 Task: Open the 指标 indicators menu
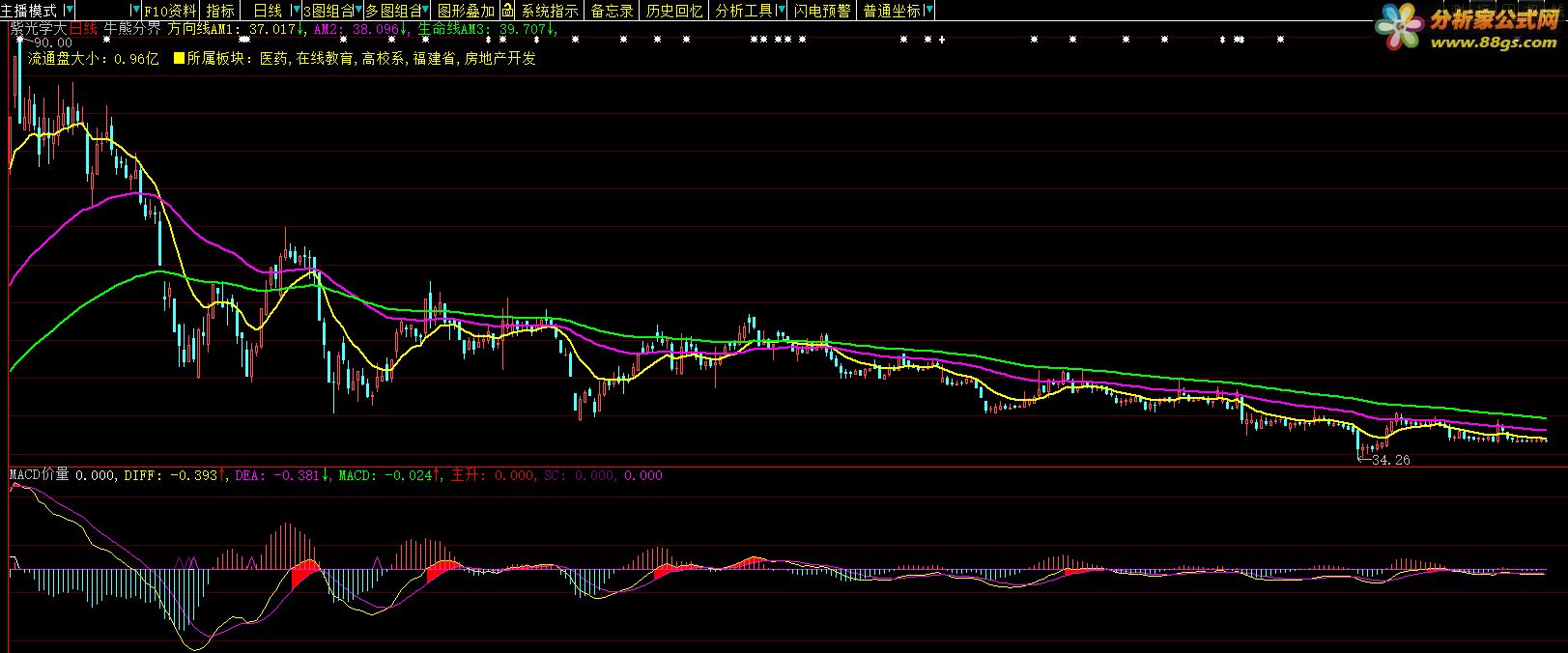point(220,11)
